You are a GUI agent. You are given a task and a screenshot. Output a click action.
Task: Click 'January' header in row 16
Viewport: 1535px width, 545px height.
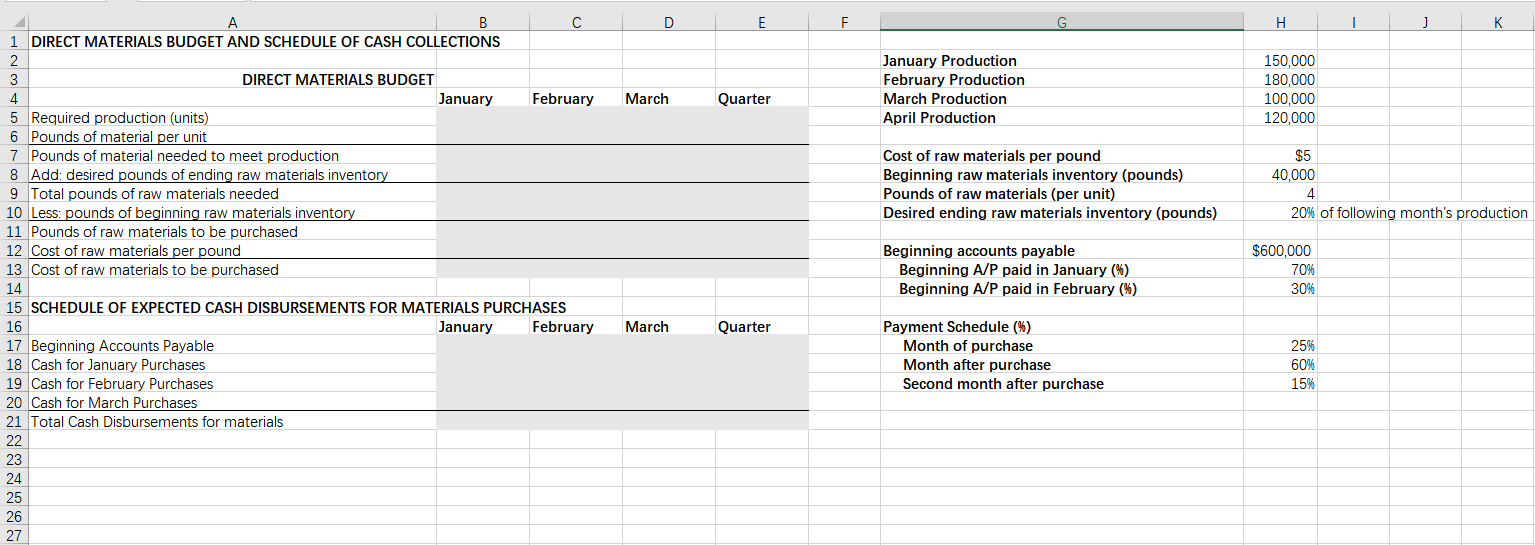click(465, 327)
